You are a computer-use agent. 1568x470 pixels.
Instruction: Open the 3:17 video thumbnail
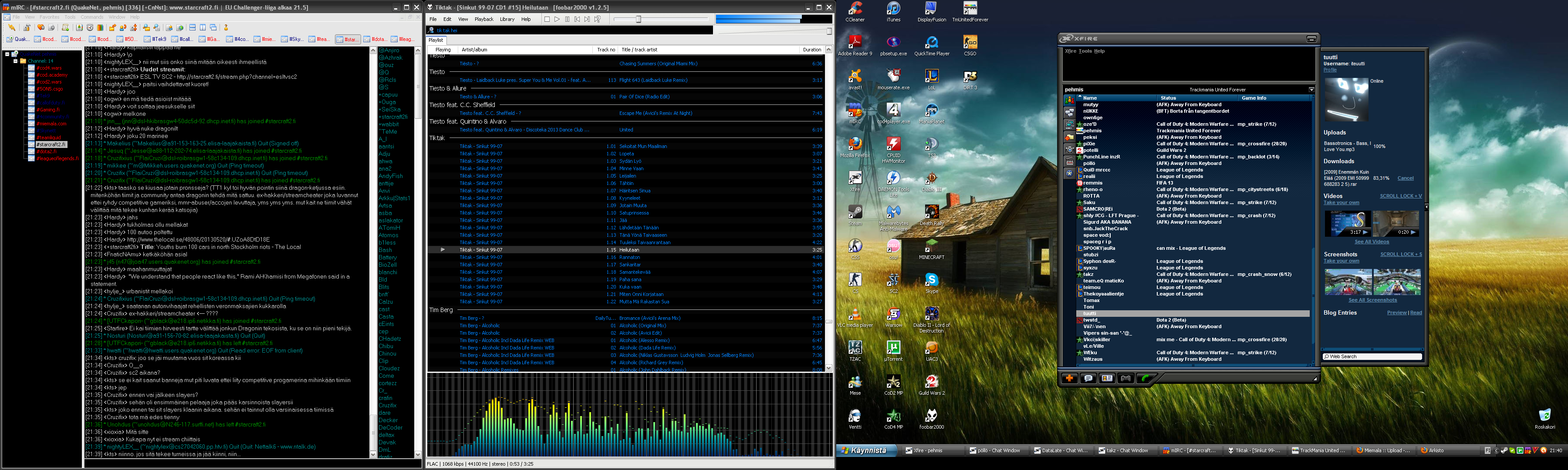(1348, 224)
